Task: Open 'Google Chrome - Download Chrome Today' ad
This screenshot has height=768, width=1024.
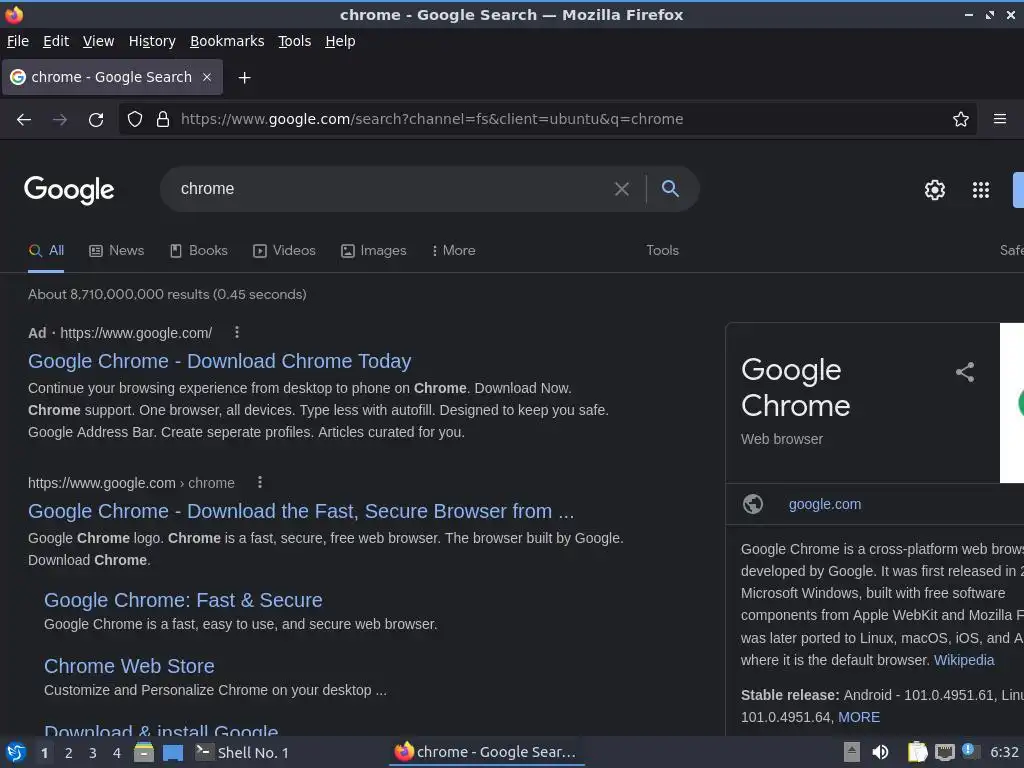Action: click(x=219, y=361)
